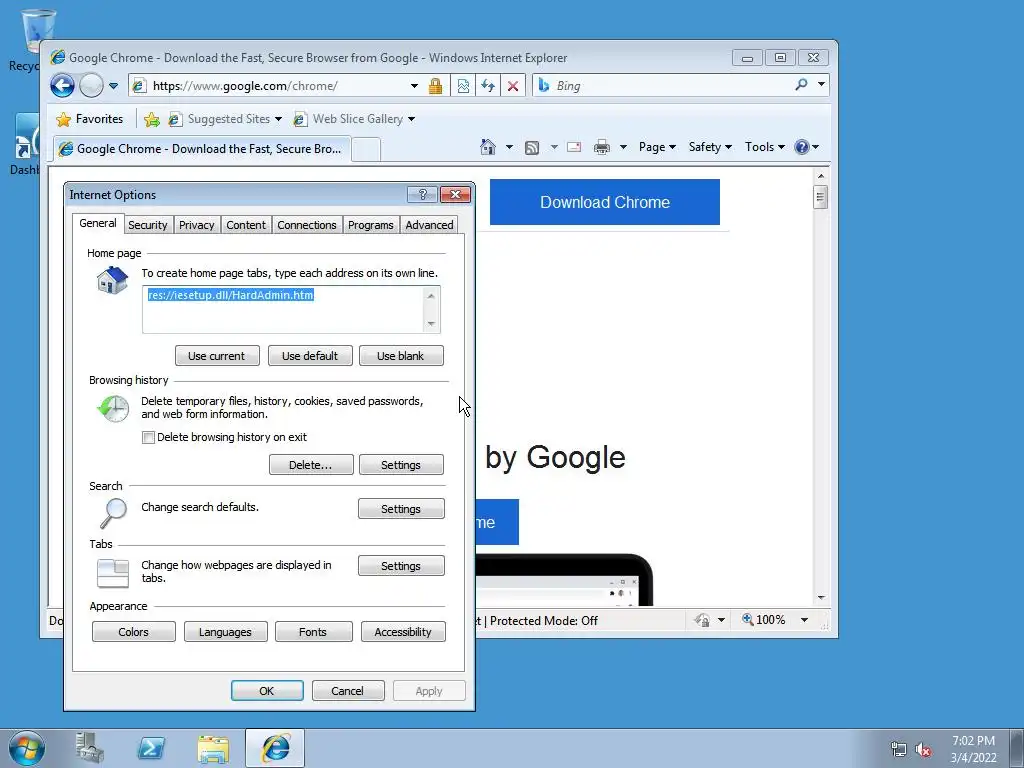Open Server Manager from taskbar
Screen dimensions: 1024x768
coord(89,748)
